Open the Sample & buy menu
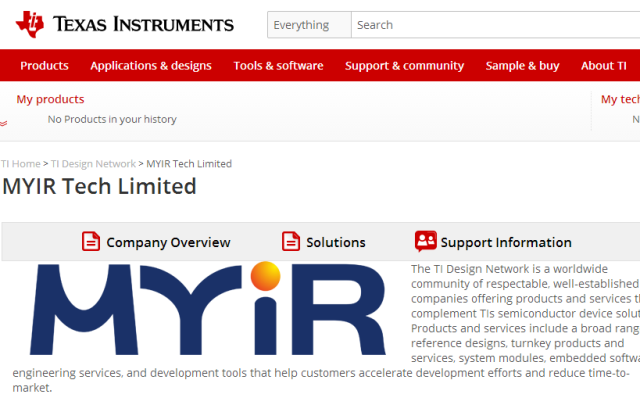 [x=522, y=66]
